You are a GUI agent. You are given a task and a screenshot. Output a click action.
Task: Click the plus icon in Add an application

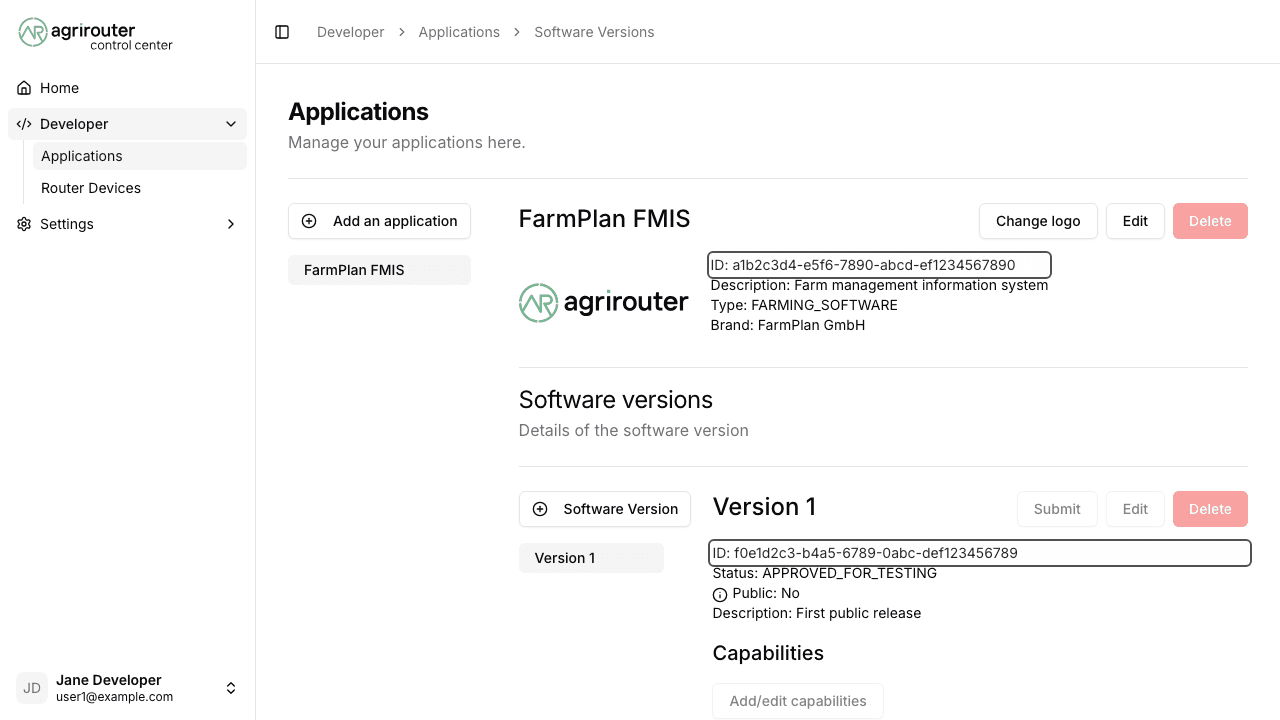click(x=309, y=221)
